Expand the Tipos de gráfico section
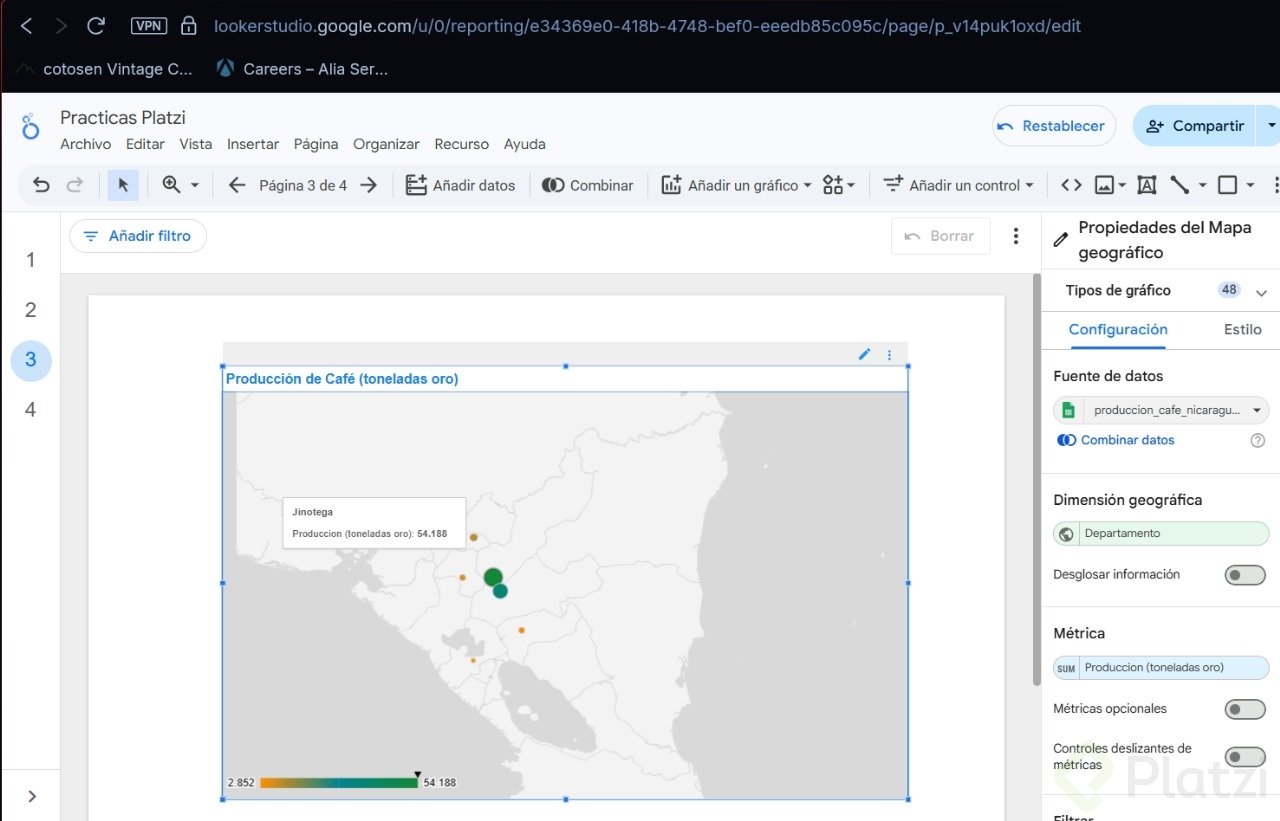This screenshot has width=1280, height=821. pyautogui.click(x=1261, y=291)
